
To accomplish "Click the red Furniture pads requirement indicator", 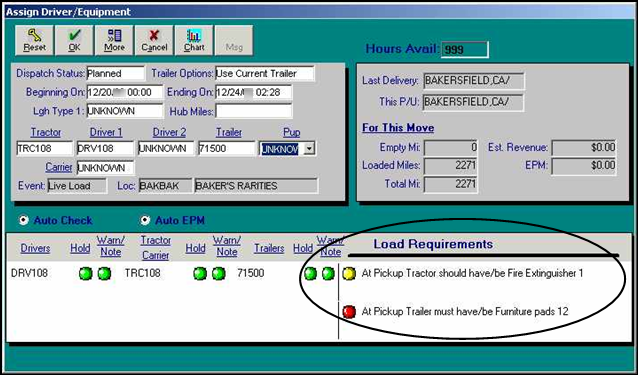I will point(349,312).
